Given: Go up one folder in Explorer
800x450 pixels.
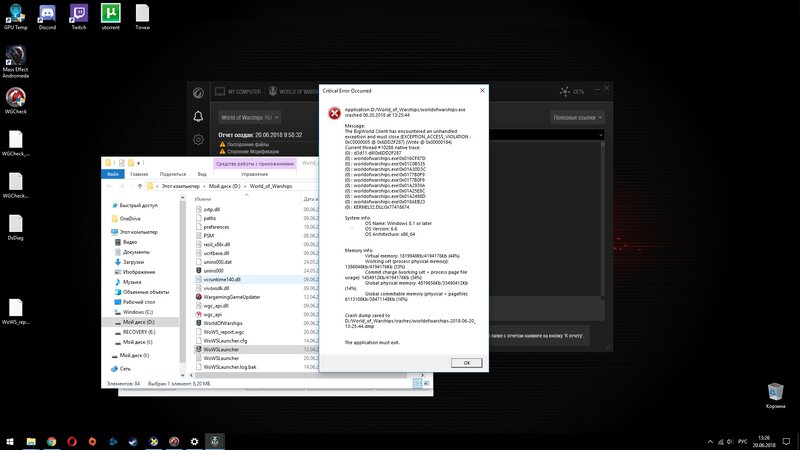Looking at the screenshot, I should coord(140,186).
